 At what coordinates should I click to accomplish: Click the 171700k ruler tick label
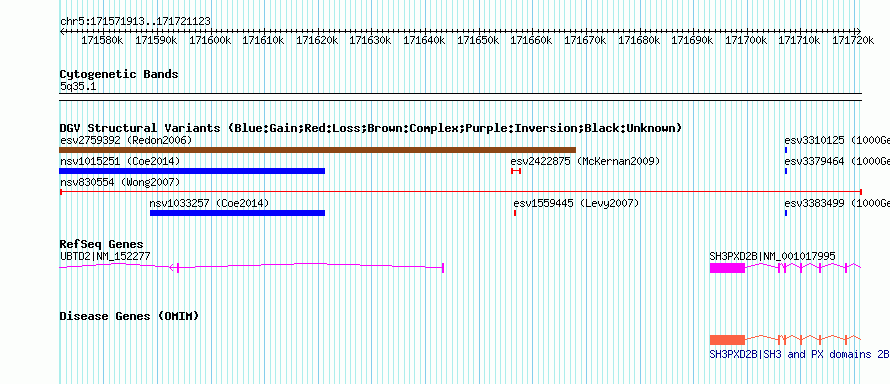click(746, 40)
